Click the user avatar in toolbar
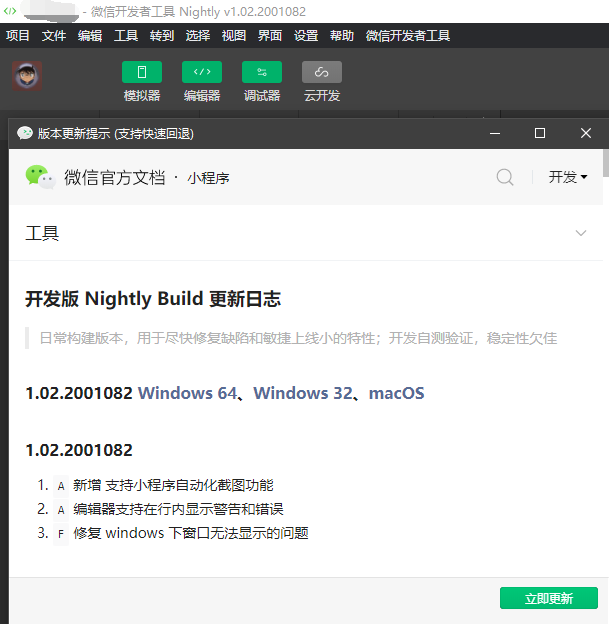 [x=27, y=76]
